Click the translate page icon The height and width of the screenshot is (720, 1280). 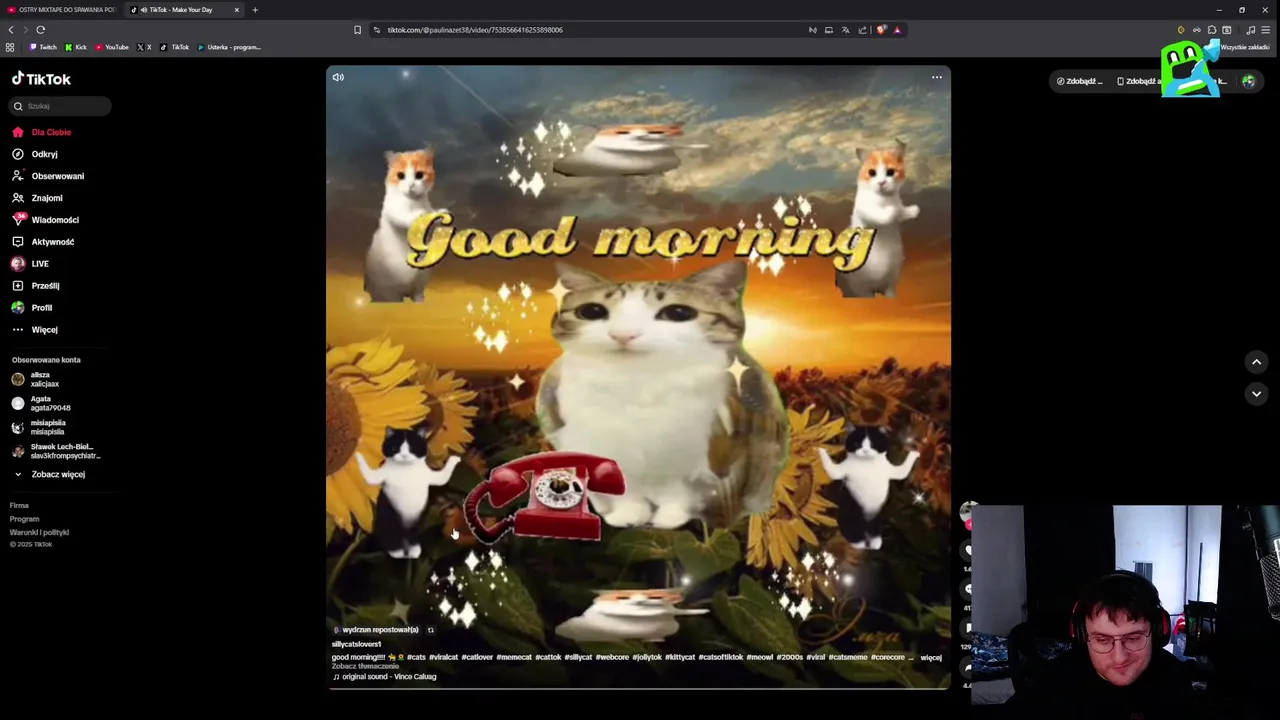(x=845, y=30)
